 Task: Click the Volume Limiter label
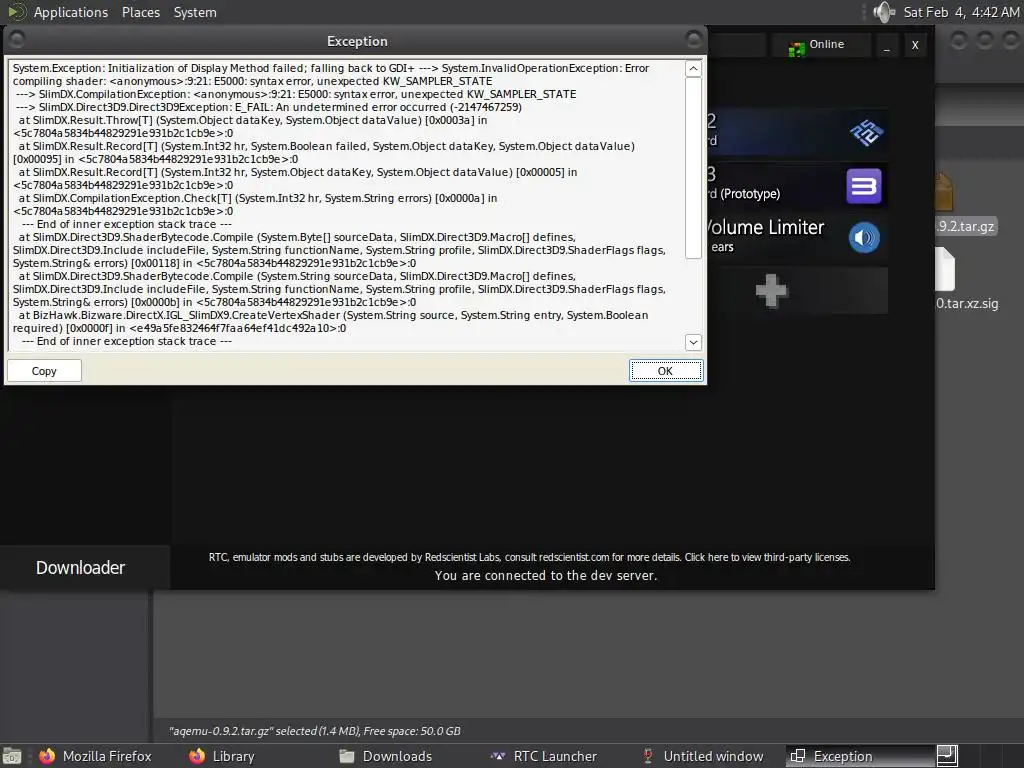pos(764,227)
